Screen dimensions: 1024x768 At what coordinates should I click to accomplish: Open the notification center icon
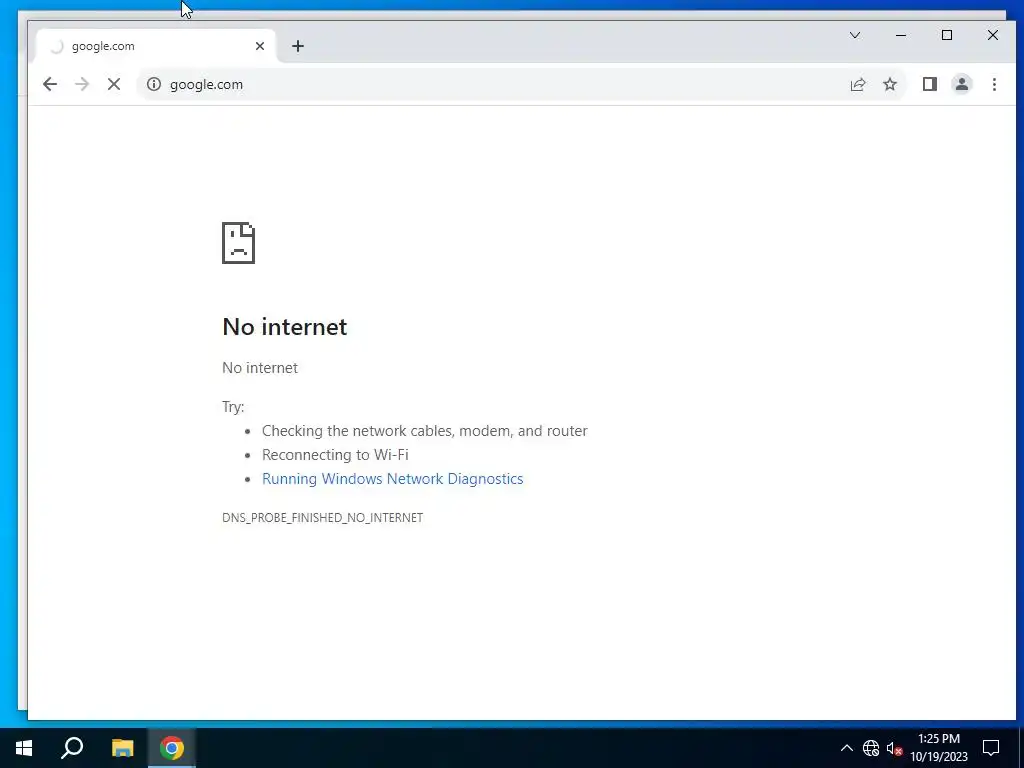(991, 748)
